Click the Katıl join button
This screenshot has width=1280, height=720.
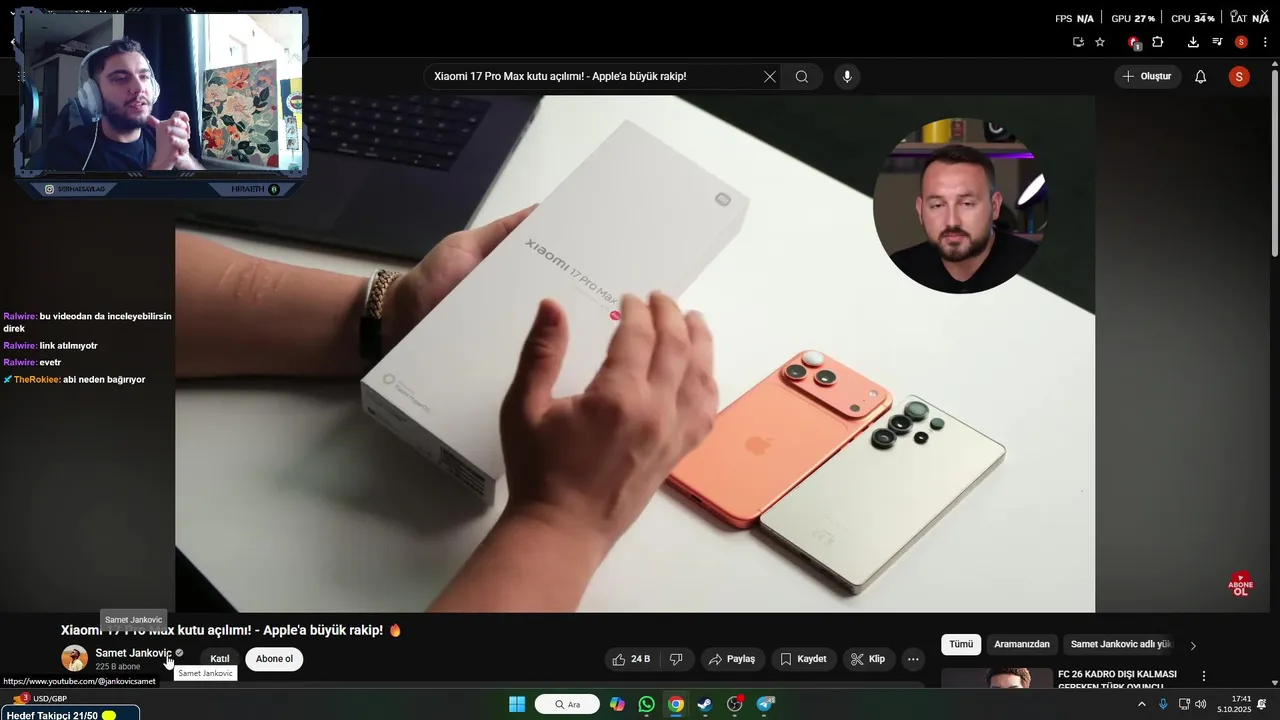[219, 659]
